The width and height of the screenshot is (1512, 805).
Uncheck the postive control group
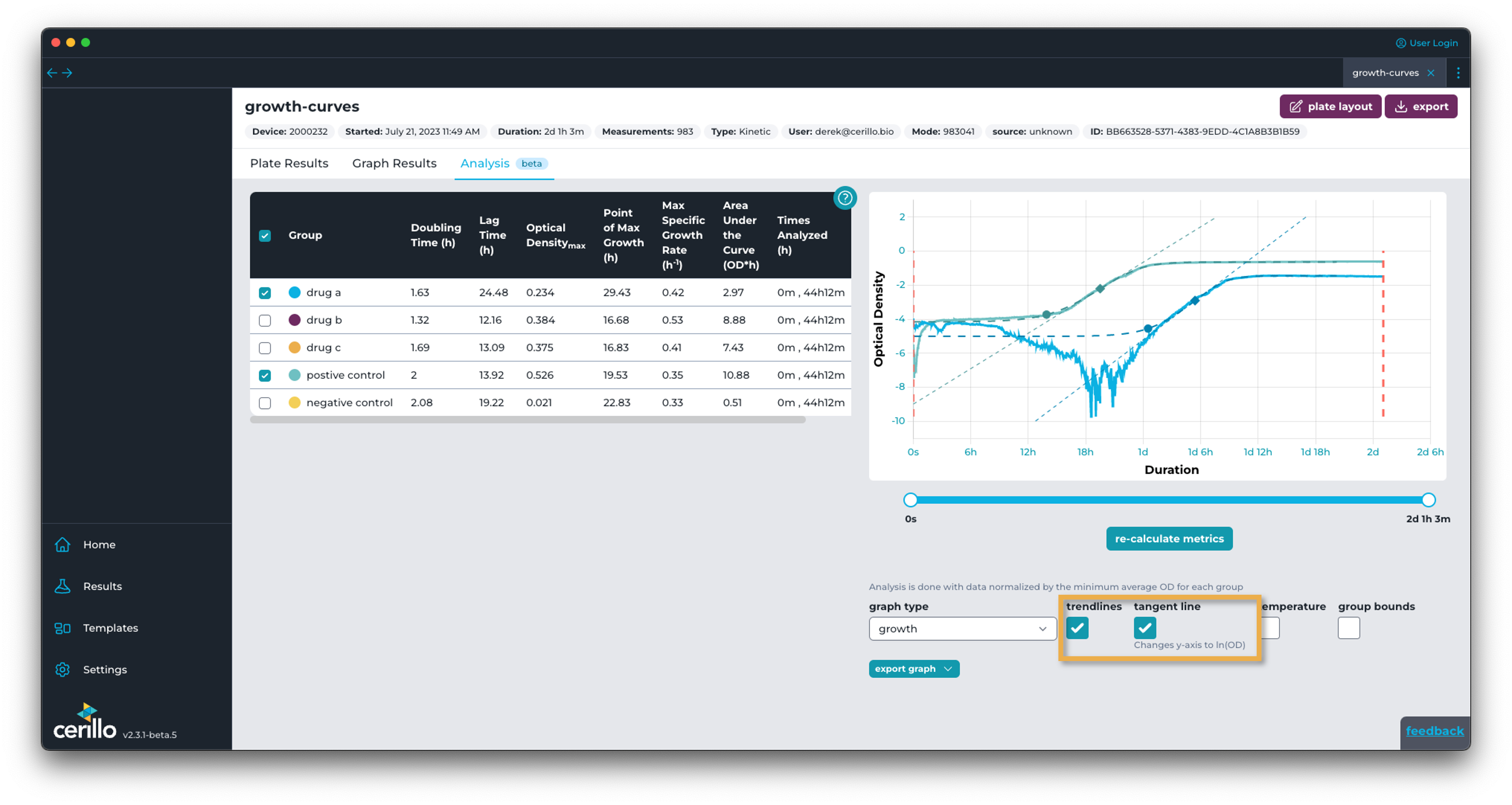(x=265, y=376)
